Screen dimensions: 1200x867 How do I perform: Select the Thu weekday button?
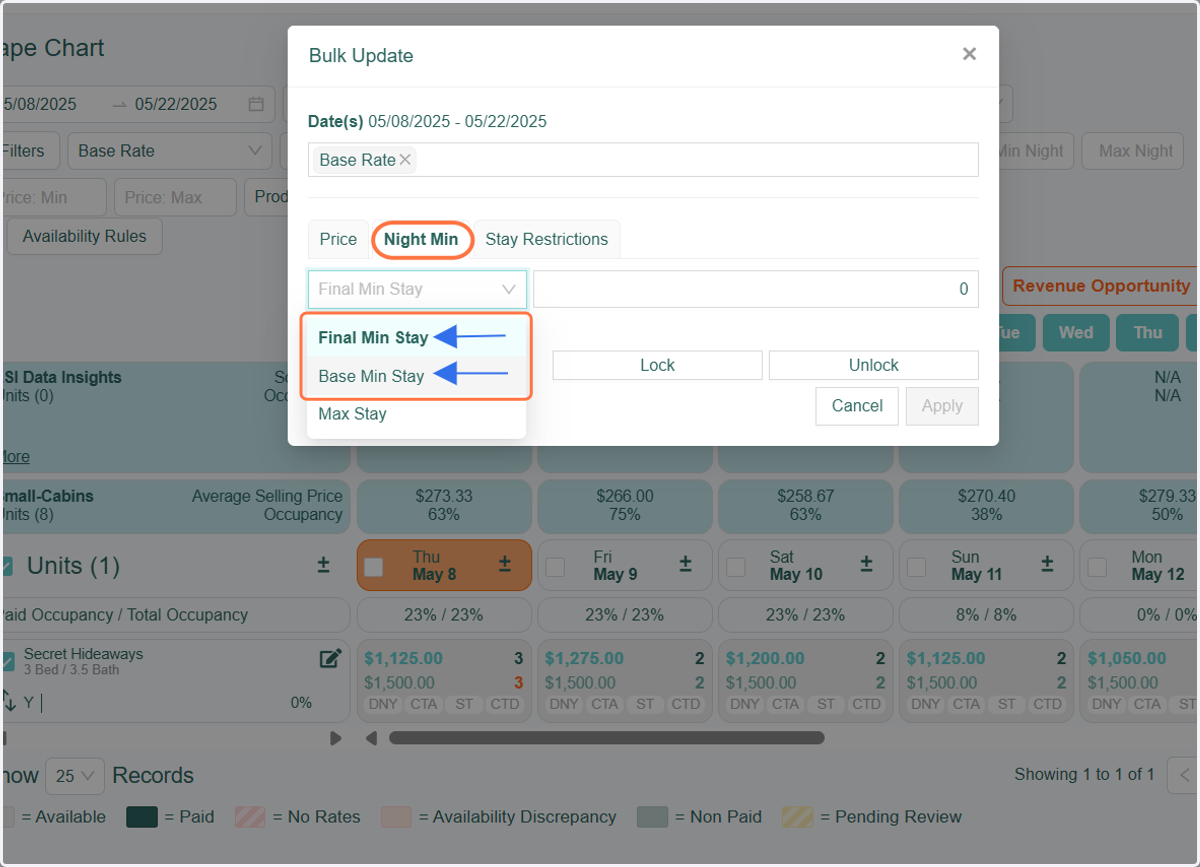pos(1148,332)
